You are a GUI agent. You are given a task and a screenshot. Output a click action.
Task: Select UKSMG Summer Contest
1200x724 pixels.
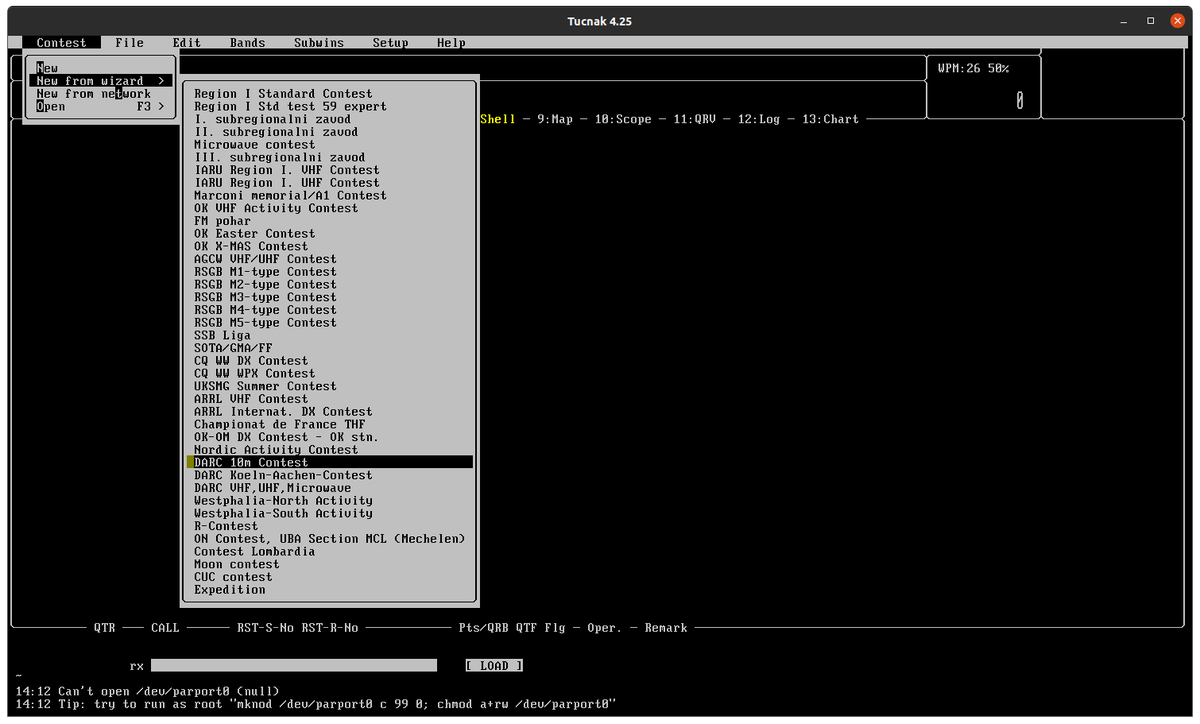point(329,386)
